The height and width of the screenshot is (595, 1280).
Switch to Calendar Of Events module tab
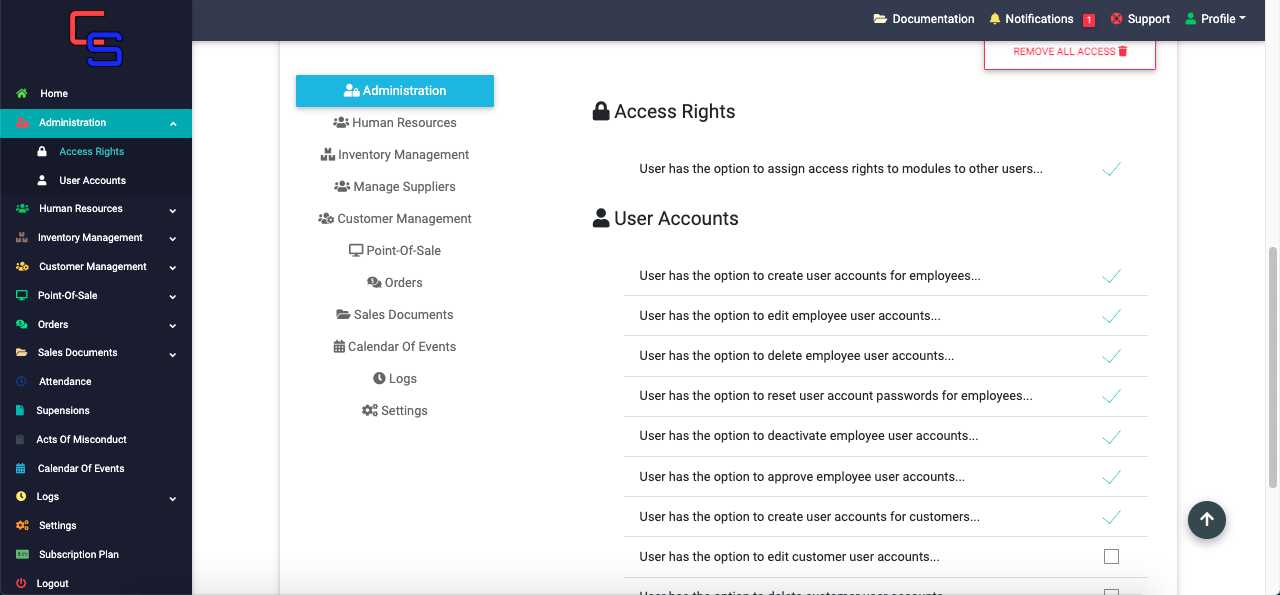click(395, 347)
